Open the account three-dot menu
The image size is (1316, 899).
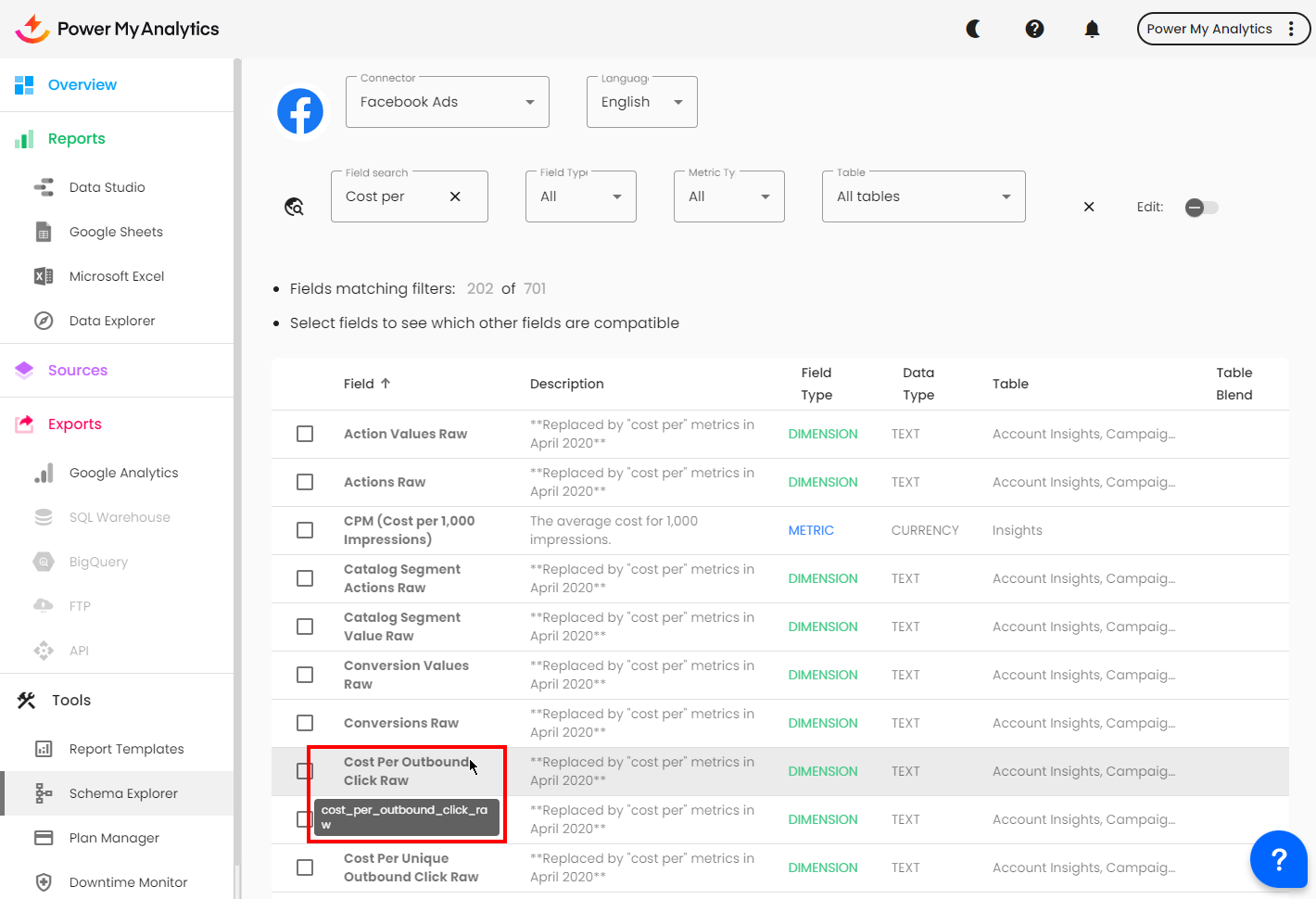coord(1291,29)
